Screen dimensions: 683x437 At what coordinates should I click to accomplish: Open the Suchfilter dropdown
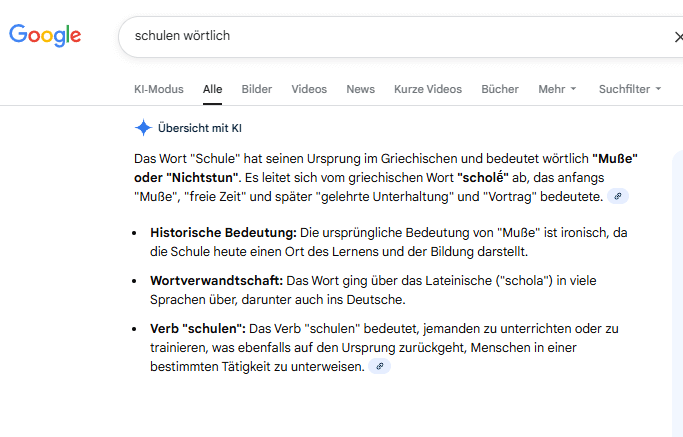pyautogui.click(x=630, y=89)
